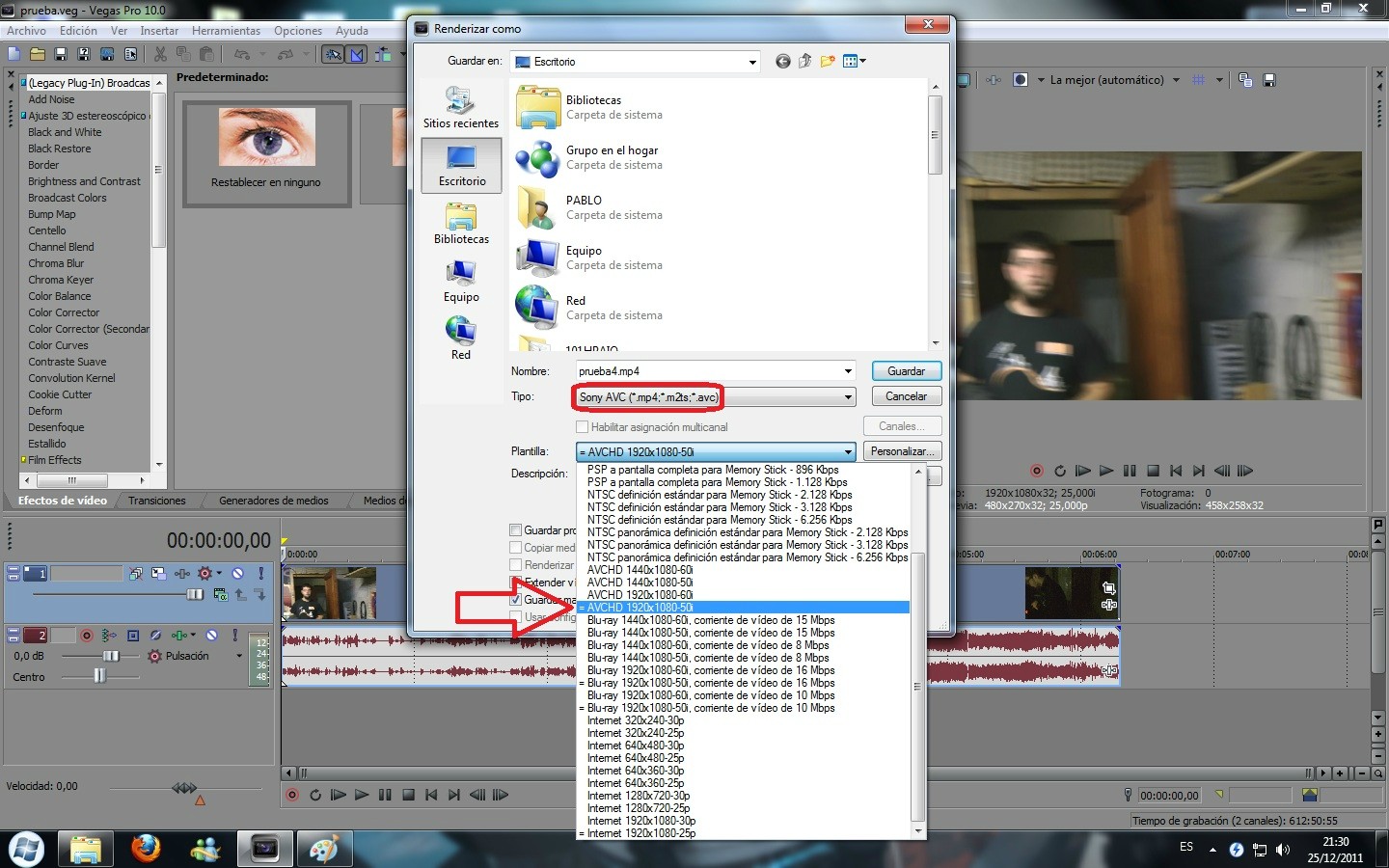The image size is (1389, 868).
Task: Select Red in the dialog's left sidebar
Action: click(x=461, y=339)
